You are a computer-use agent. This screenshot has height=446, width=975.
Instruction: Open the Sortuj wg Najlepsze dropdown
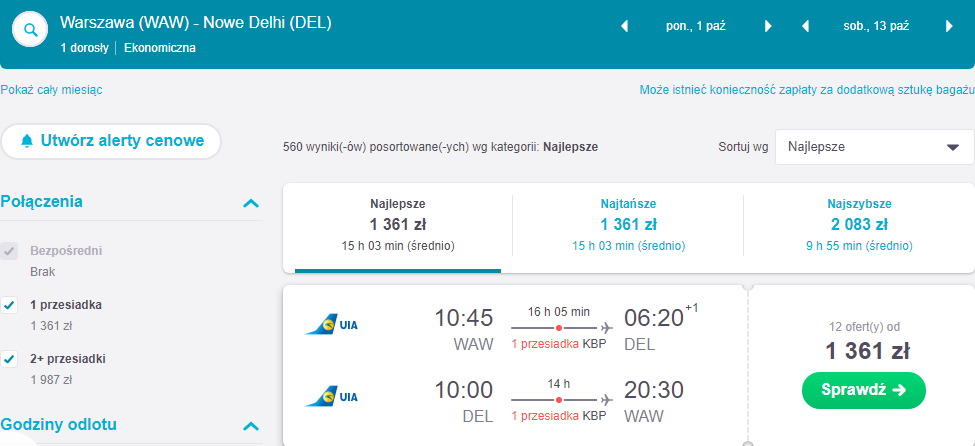click(x=874, y=147)
